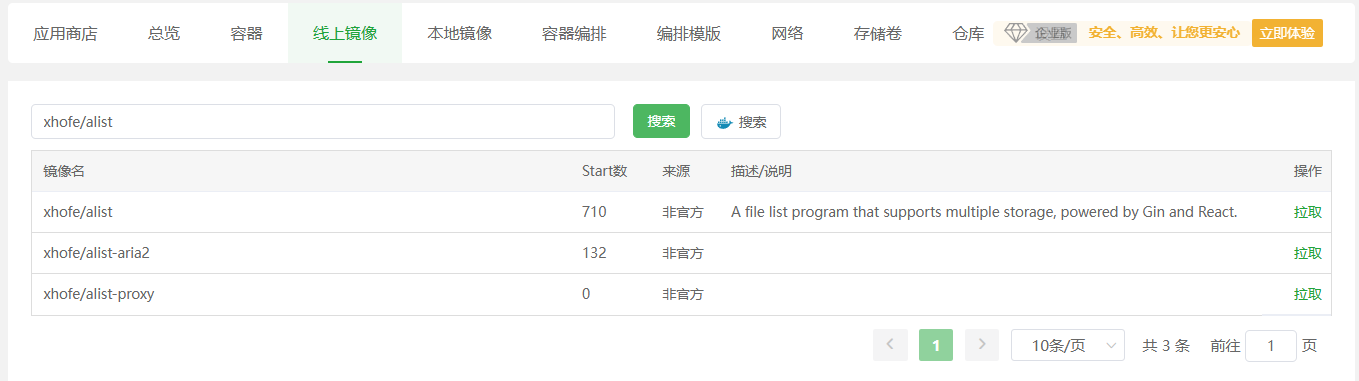
Task: Click the enterprise diamond icon
Action: (x=1016, y=33)
